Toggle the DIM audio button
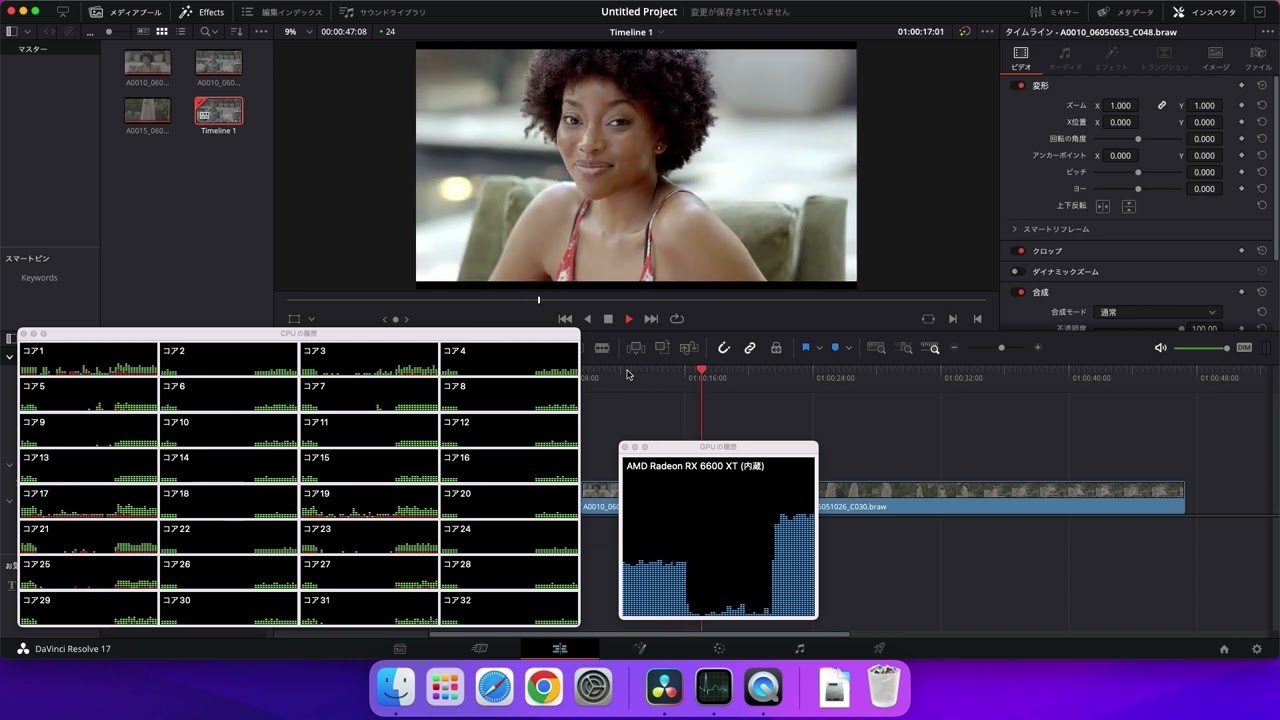This screenshot has width=1280, height=720. 1244,348
